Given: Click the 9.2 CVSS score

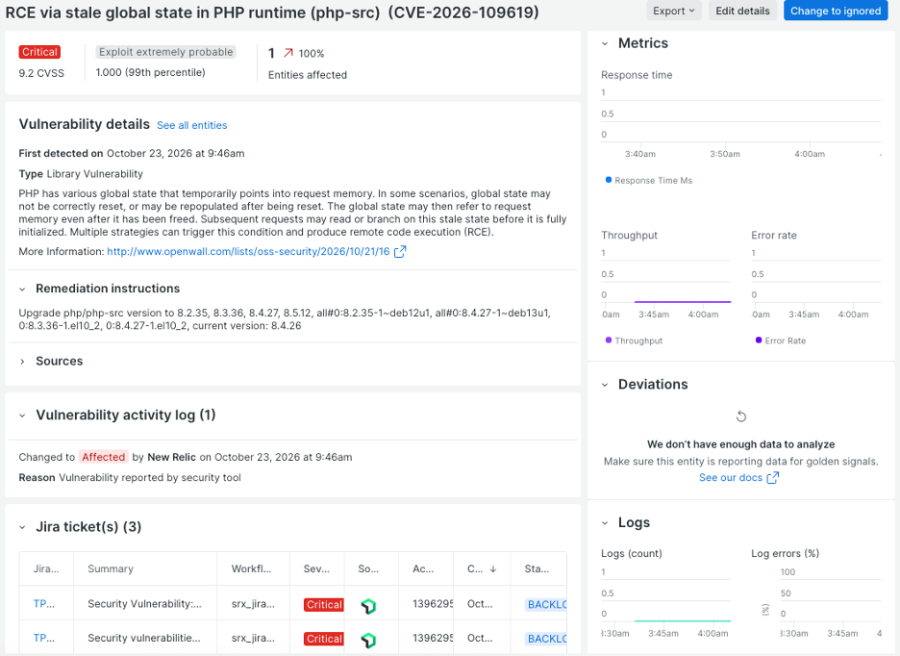Looking at the screenshot, I should [x=41, y=73].
